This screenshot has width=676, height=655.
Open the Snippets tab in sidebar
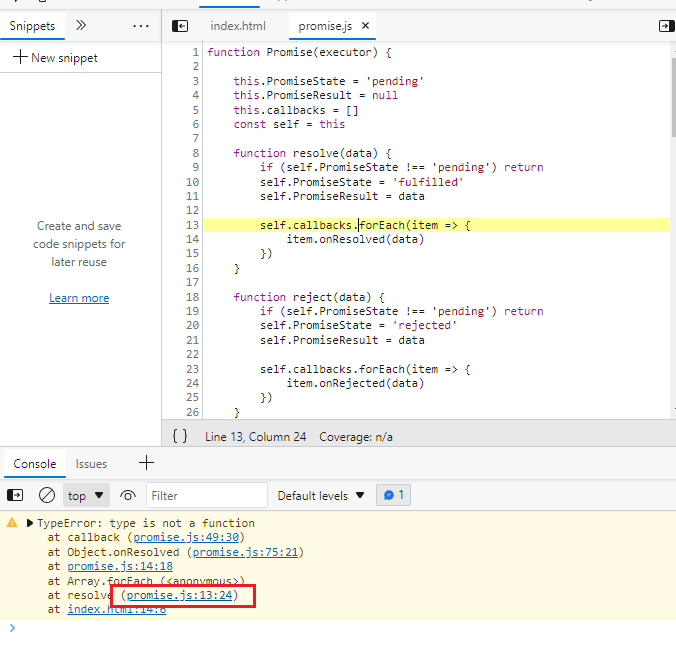32,26
